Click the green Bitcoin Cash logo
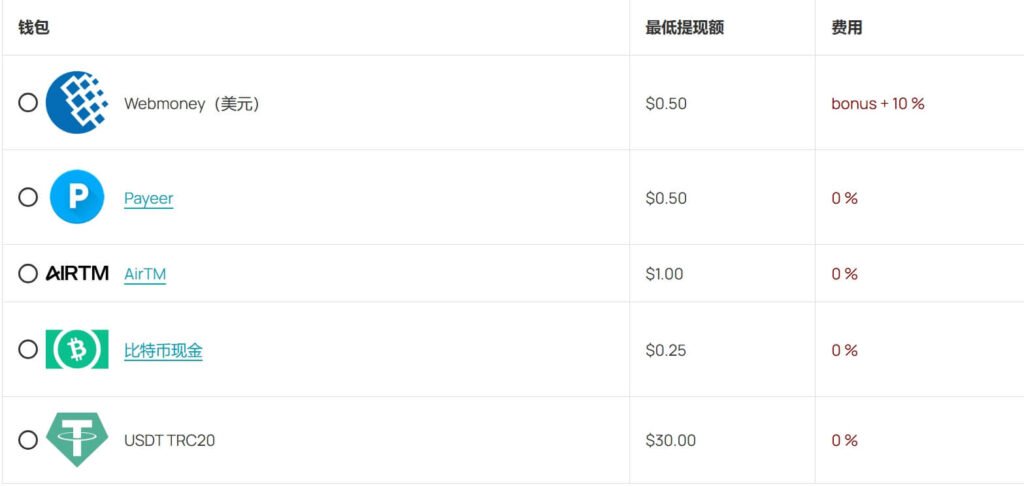 [x=77, y=350]
